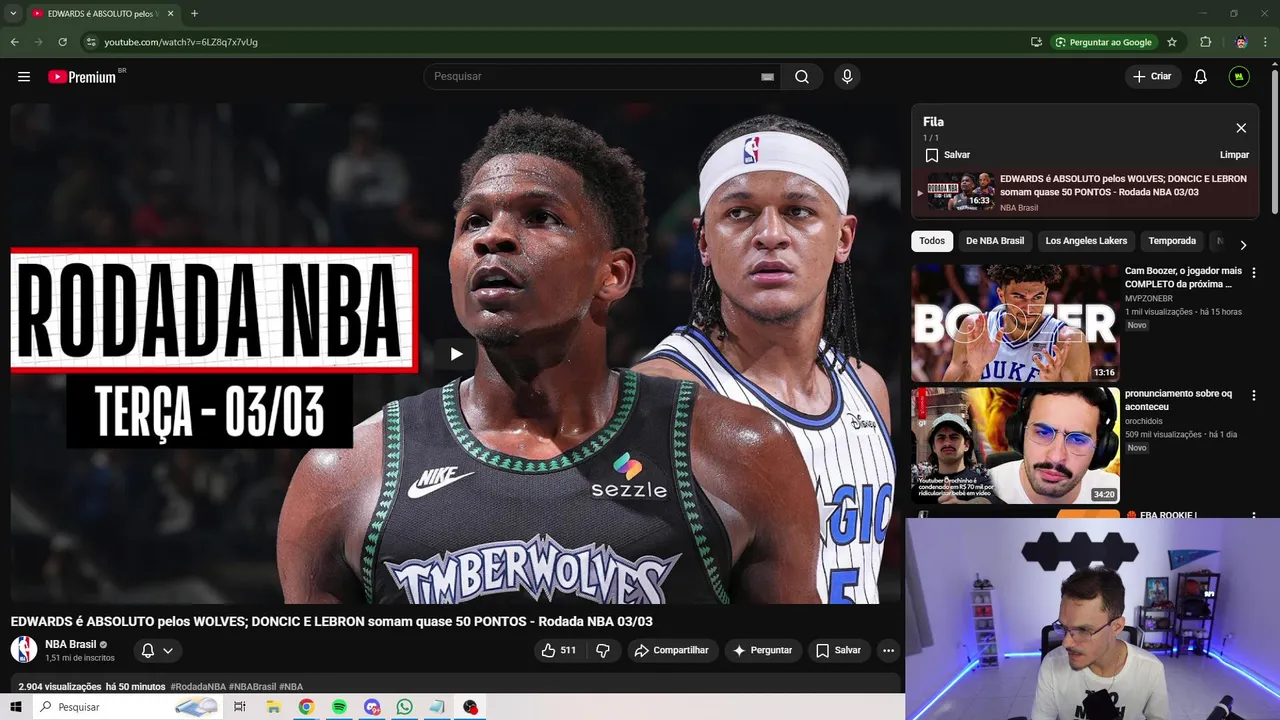
Task: Save the queue with Salvar in Fila
Action: click(948, 155)
